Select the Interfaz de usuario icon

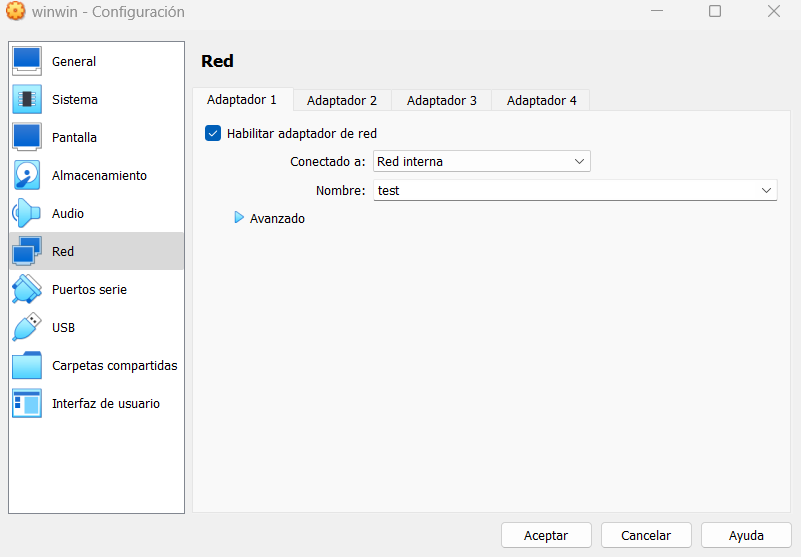point(27,403)
